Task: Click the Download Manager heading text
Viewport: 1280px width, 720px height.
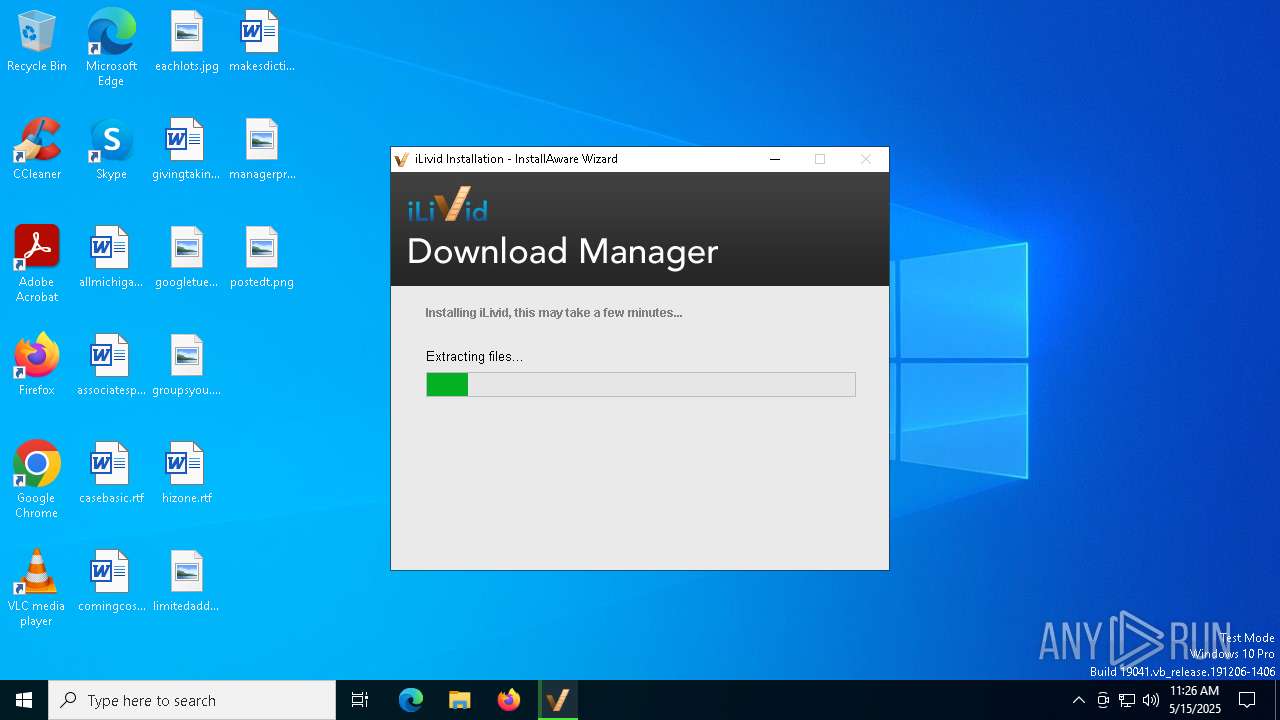Action: coord(562,252)
